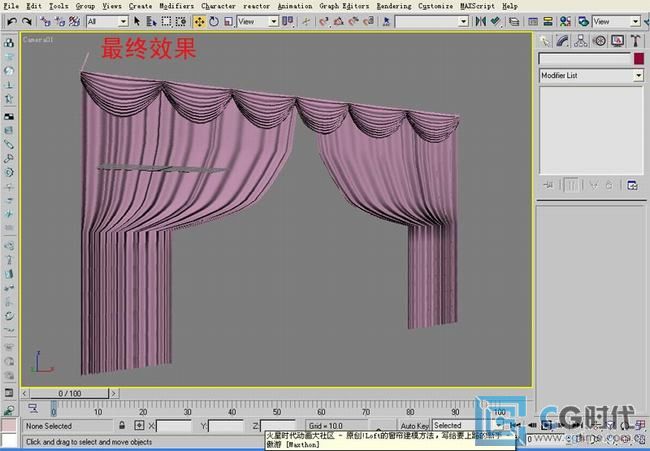Open the named selection sets dropdown
The width and height of the screenshot is (650, 451).
[432, 21]
